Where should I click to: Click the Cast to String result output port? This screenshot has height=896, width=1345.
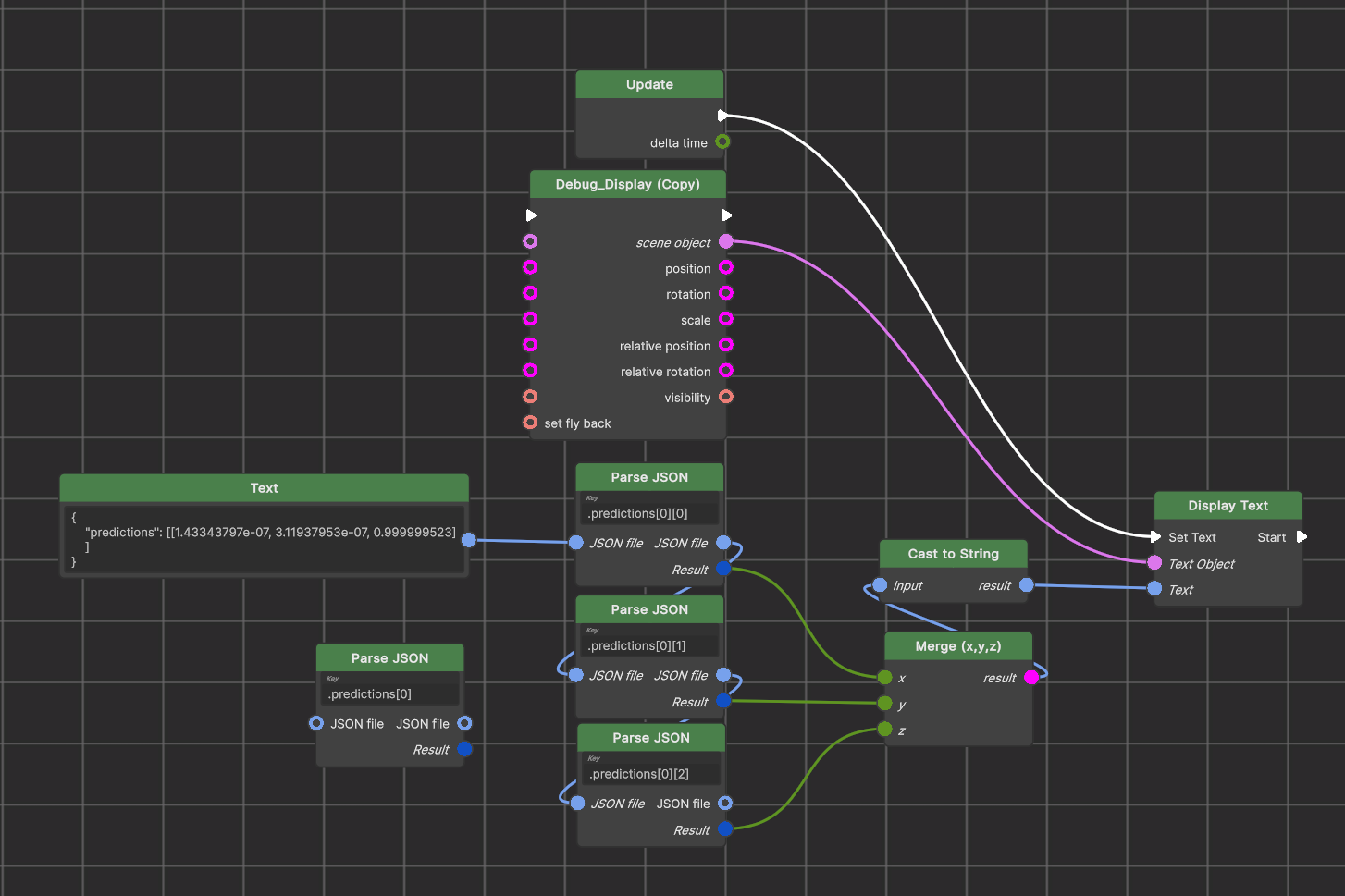click(1026, 585)
